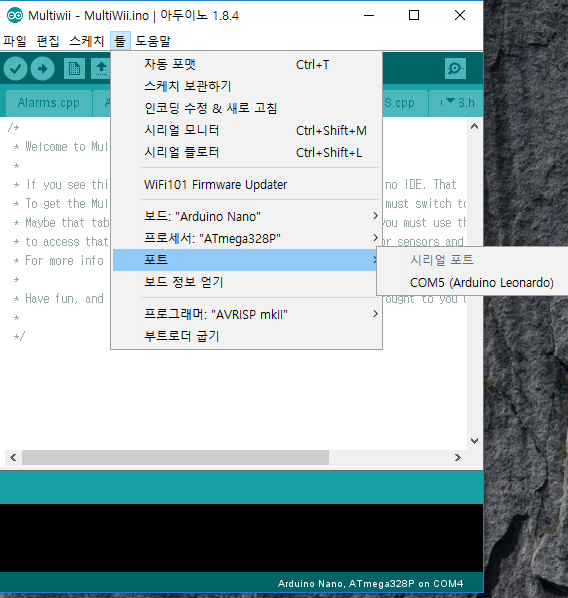Open the tab list dropdown arrow
The height and width of the screenshot is (598, 568).
click(451, 101)
